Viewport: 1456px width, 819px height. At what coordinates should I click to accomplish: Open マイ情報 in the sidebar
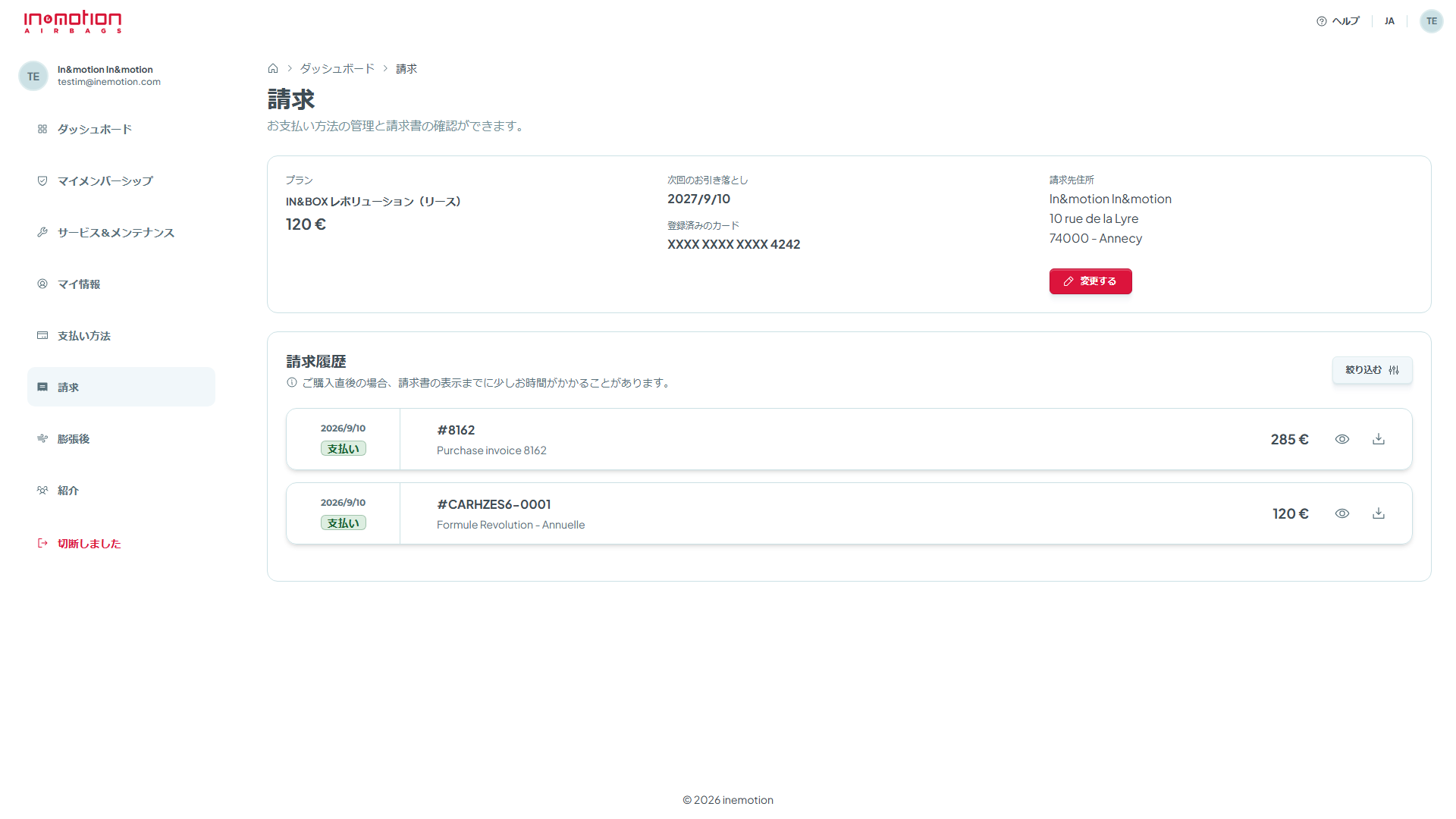[121, 284]
